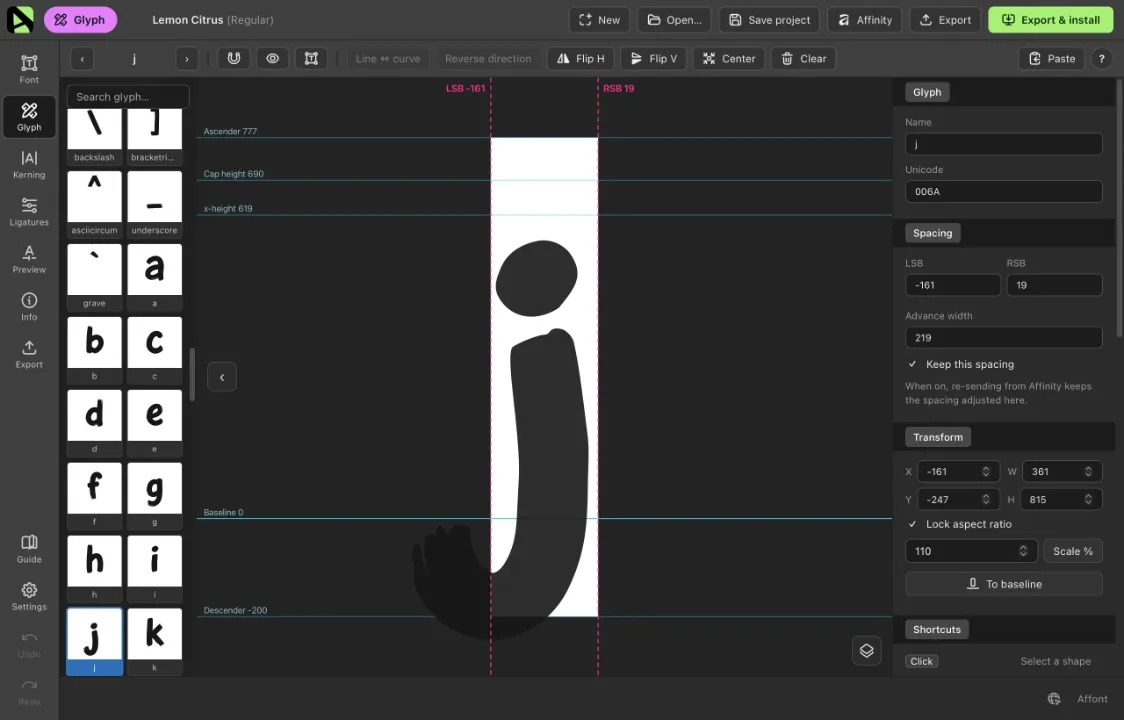Select the Glyph mode pill at top

(x=80, y=19)
